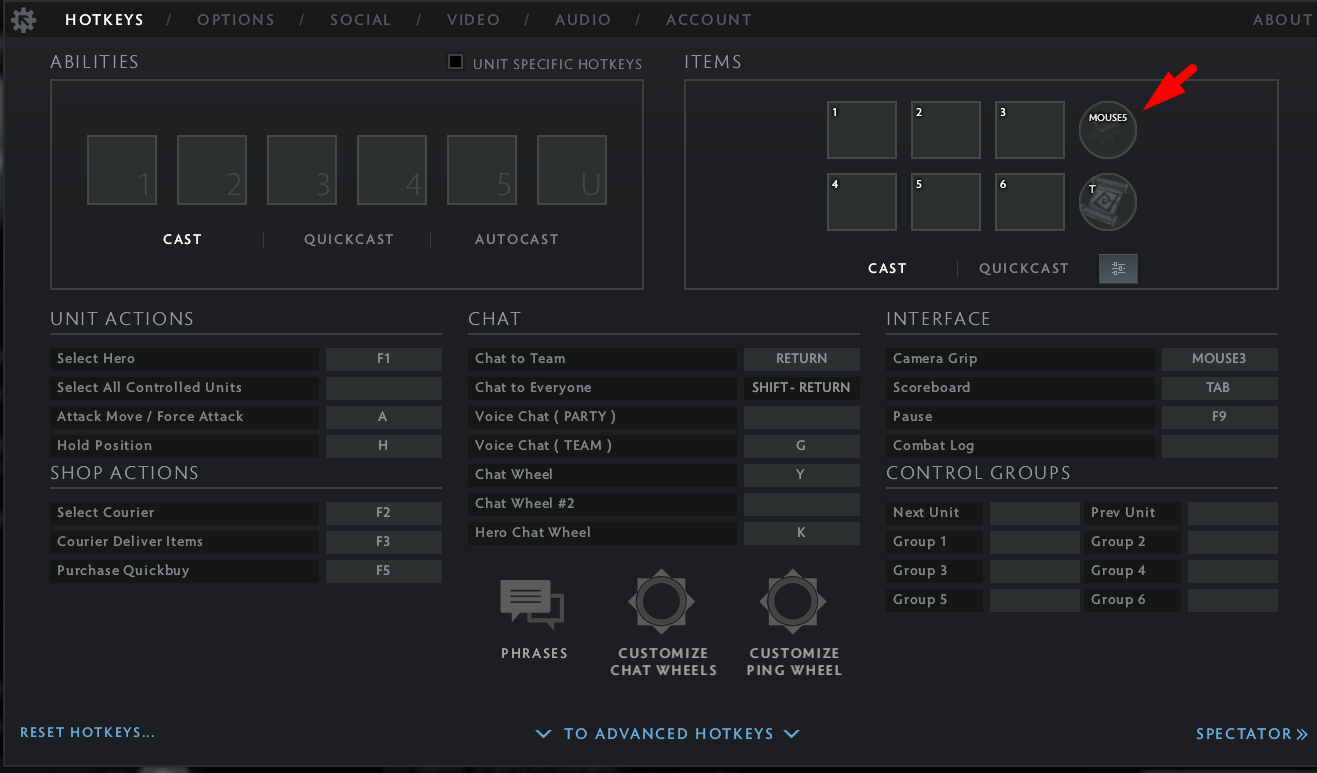
Task: Set Group 5 key field
Action: click(x=1035, y=600)
